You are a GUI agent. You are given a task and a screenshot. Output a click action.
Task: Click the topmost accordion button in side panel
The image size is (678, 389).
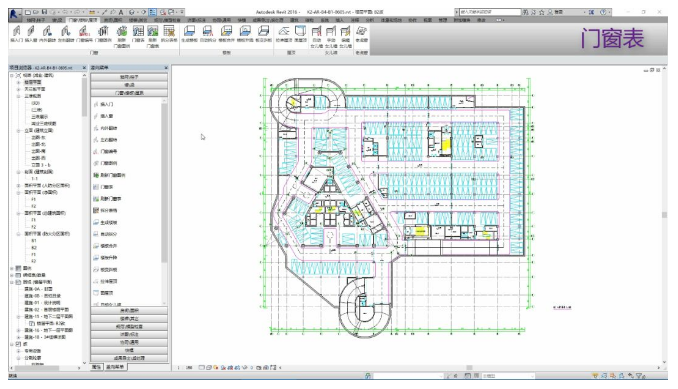(129, 77)
